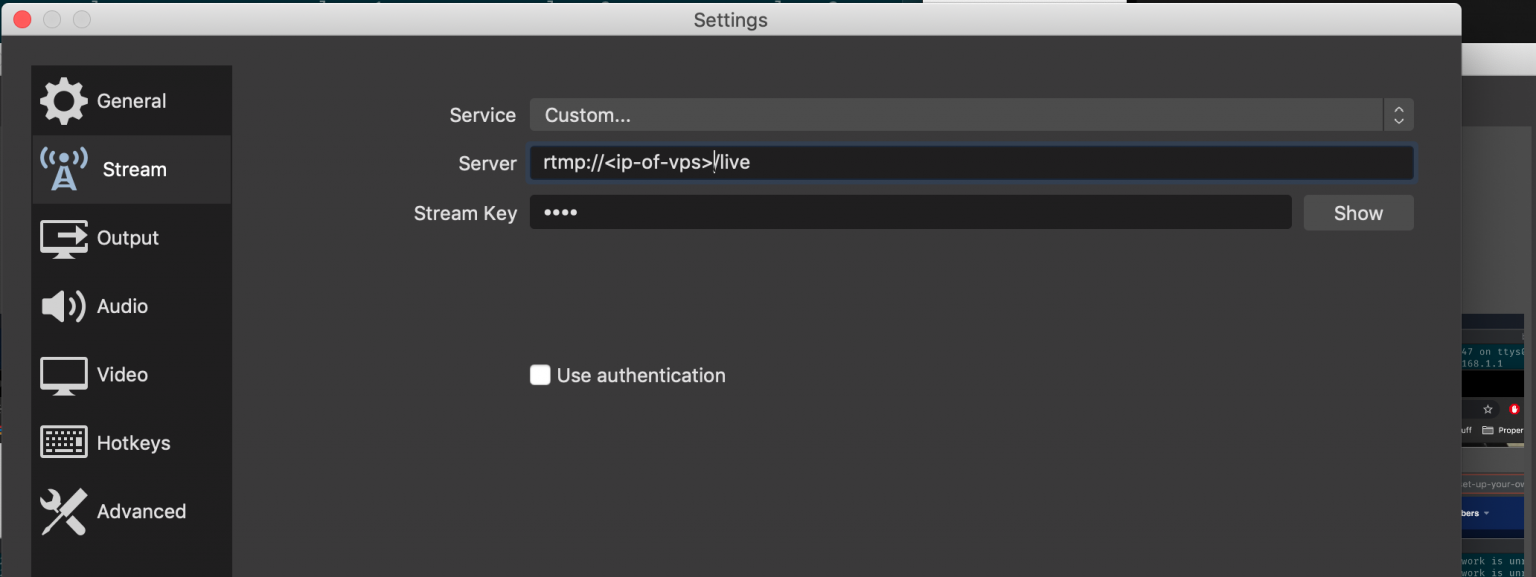Click the Server URL input field
The height and width of the screenshot is (577, 1536).
pos(970,162)
